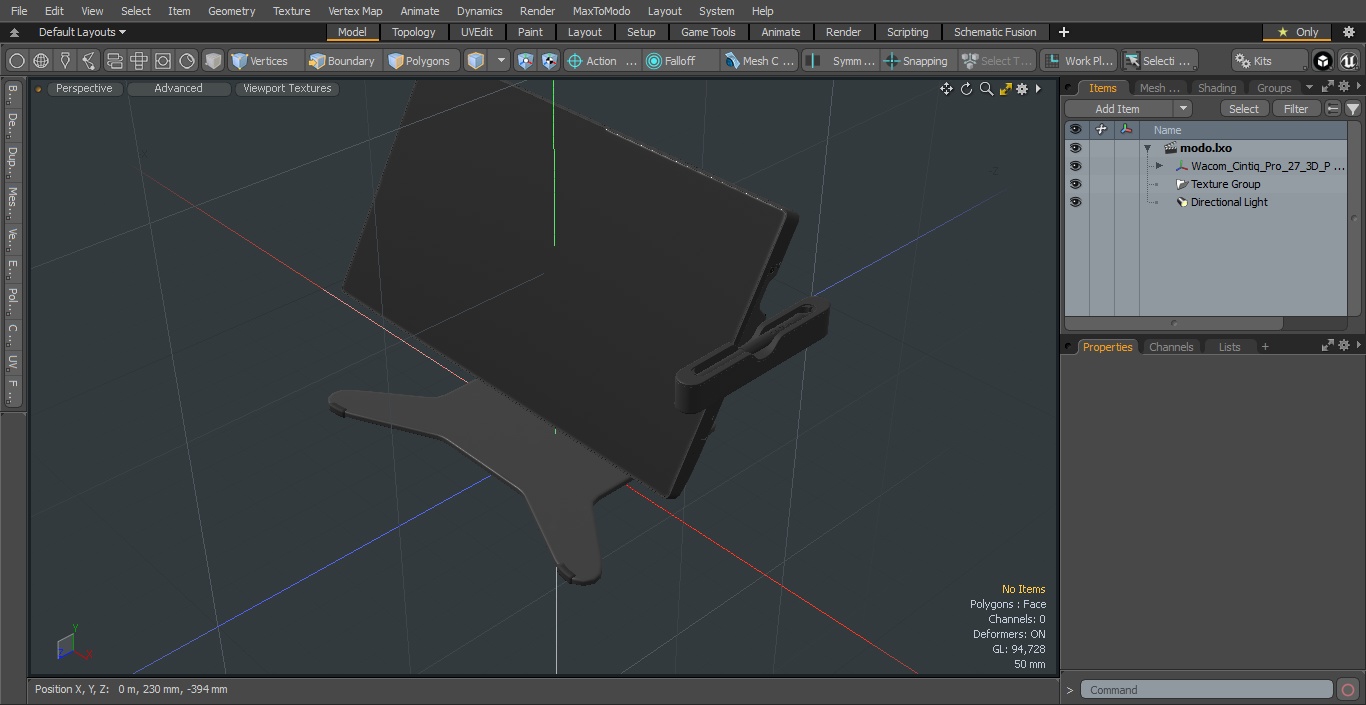This screenshot has height=705, width=1366.
Task: Click the Filter button in Items panel
Action: pos(1296,109)
